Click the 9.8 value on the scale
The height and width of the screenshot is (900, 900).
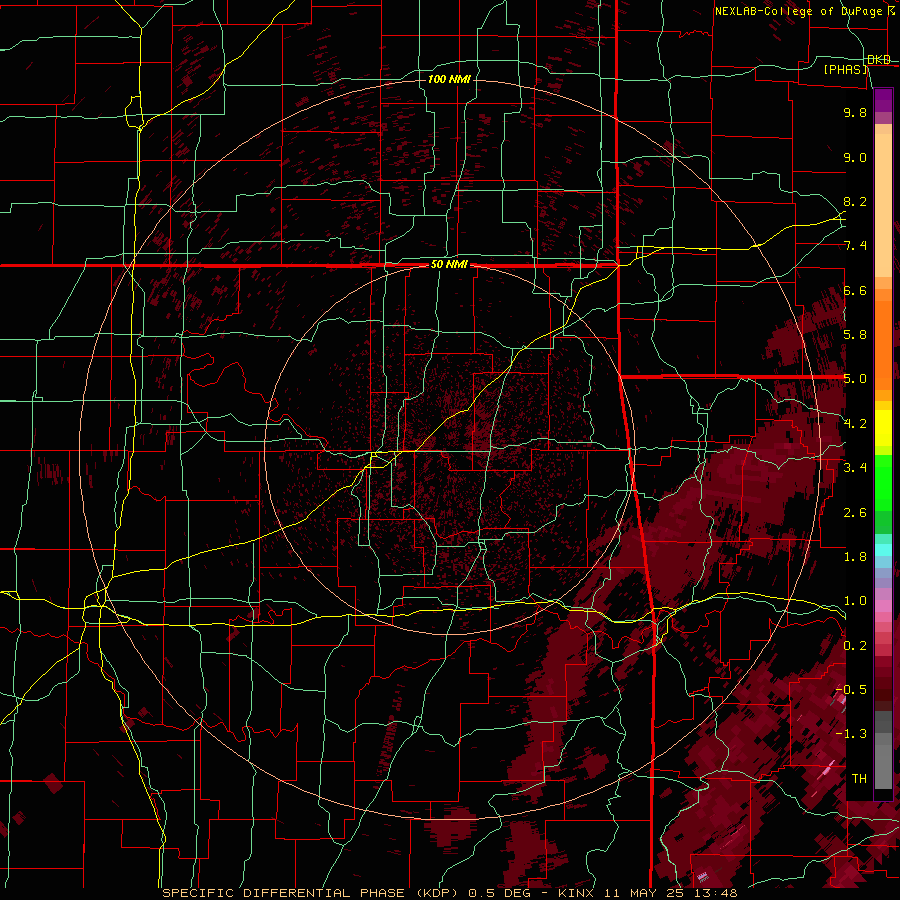pyautogui.click(x=855, y=113)
